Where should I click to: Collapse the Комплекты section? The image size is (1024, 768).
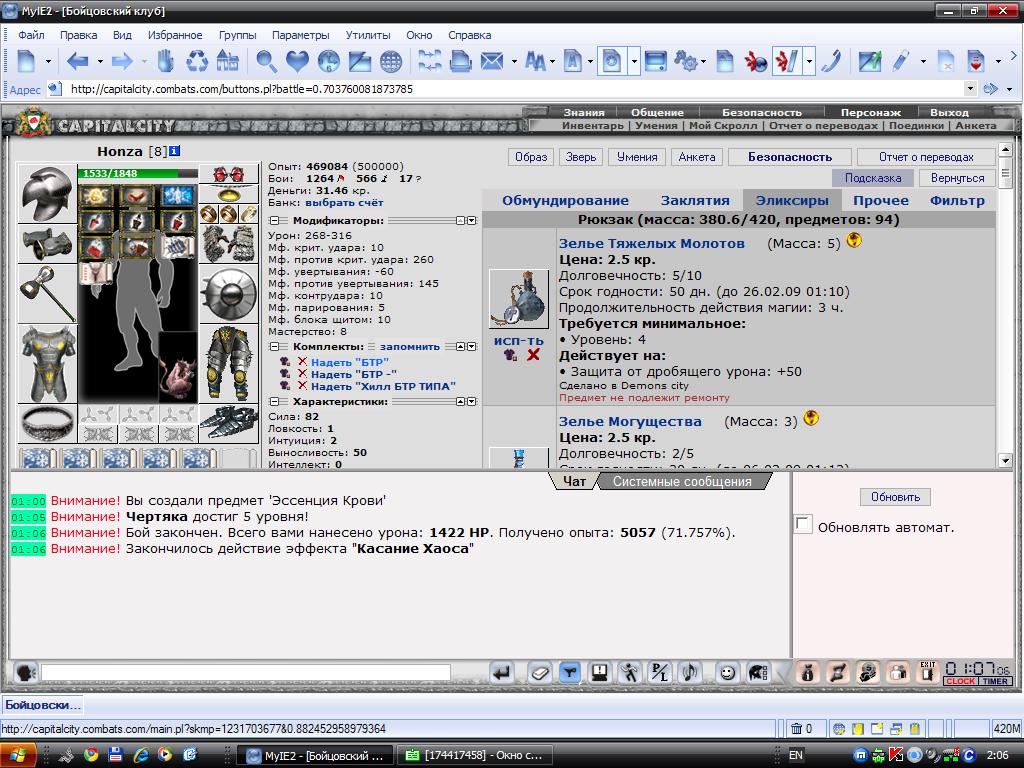tap(274, 347)
